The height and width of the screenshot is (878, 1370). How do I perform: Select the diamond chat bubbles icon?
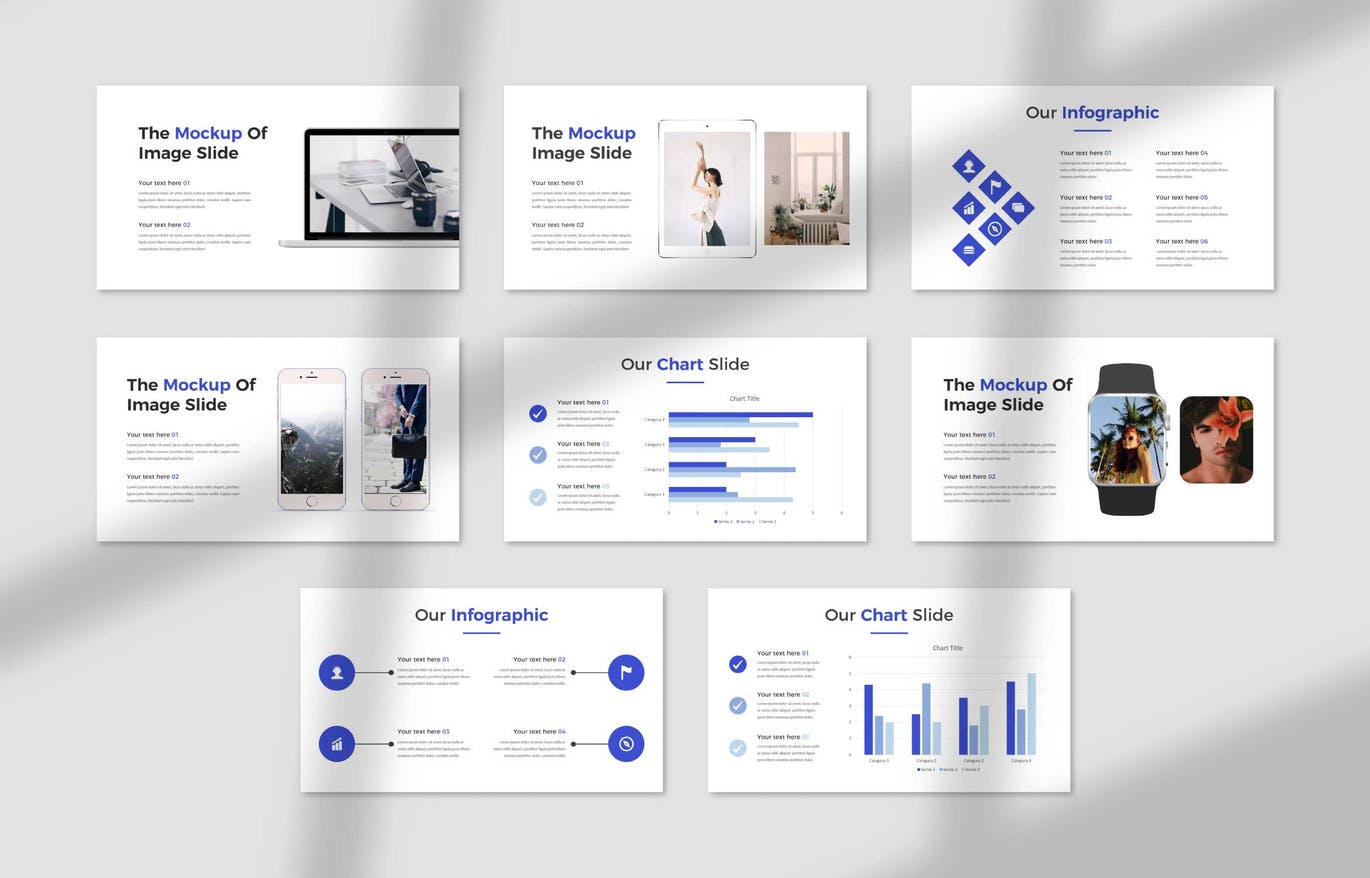(x=1018, y=208)
